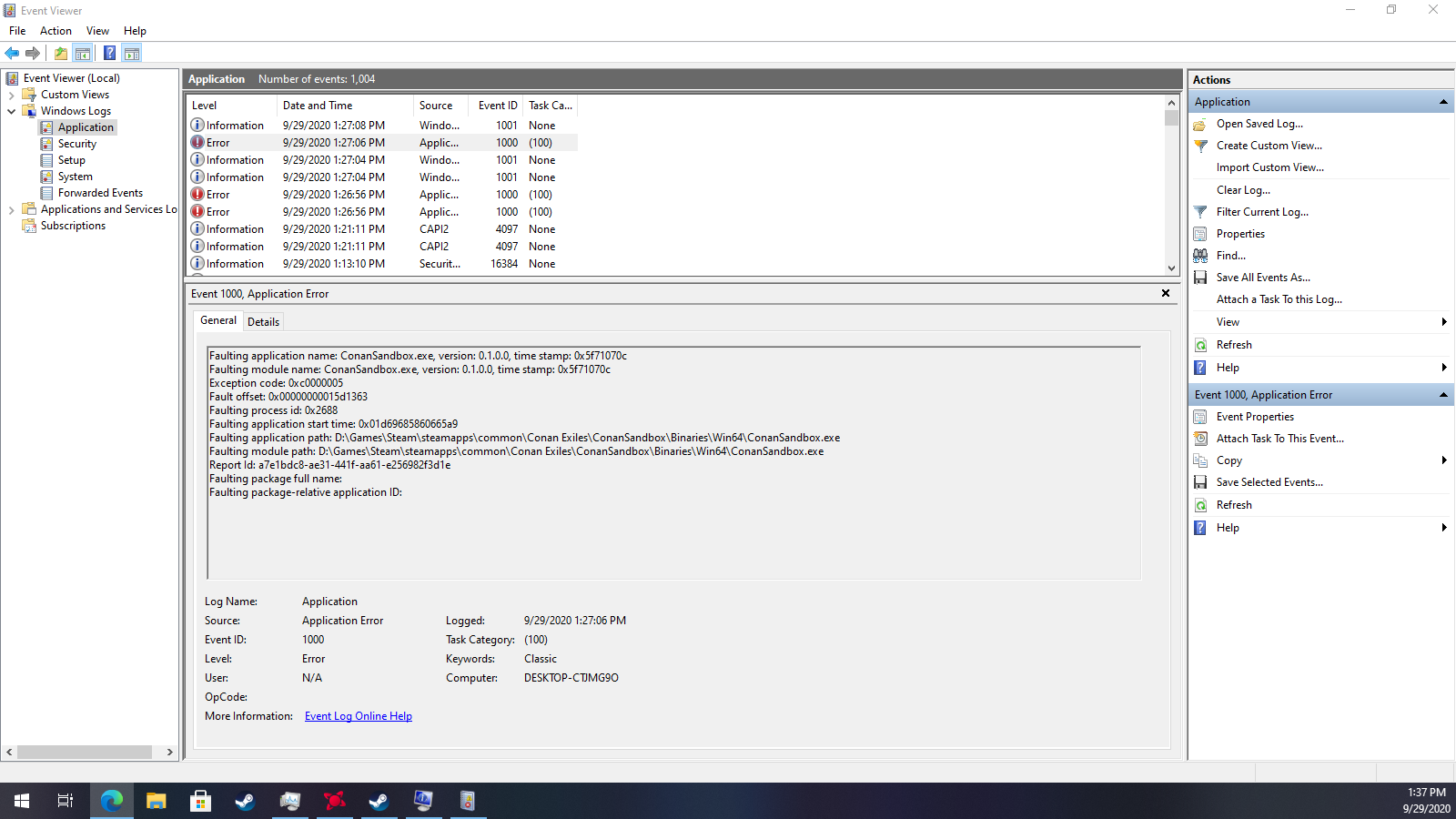1456x819 pixels.
Task: Click Properties action in Application section
Action: click(1240, 234)
